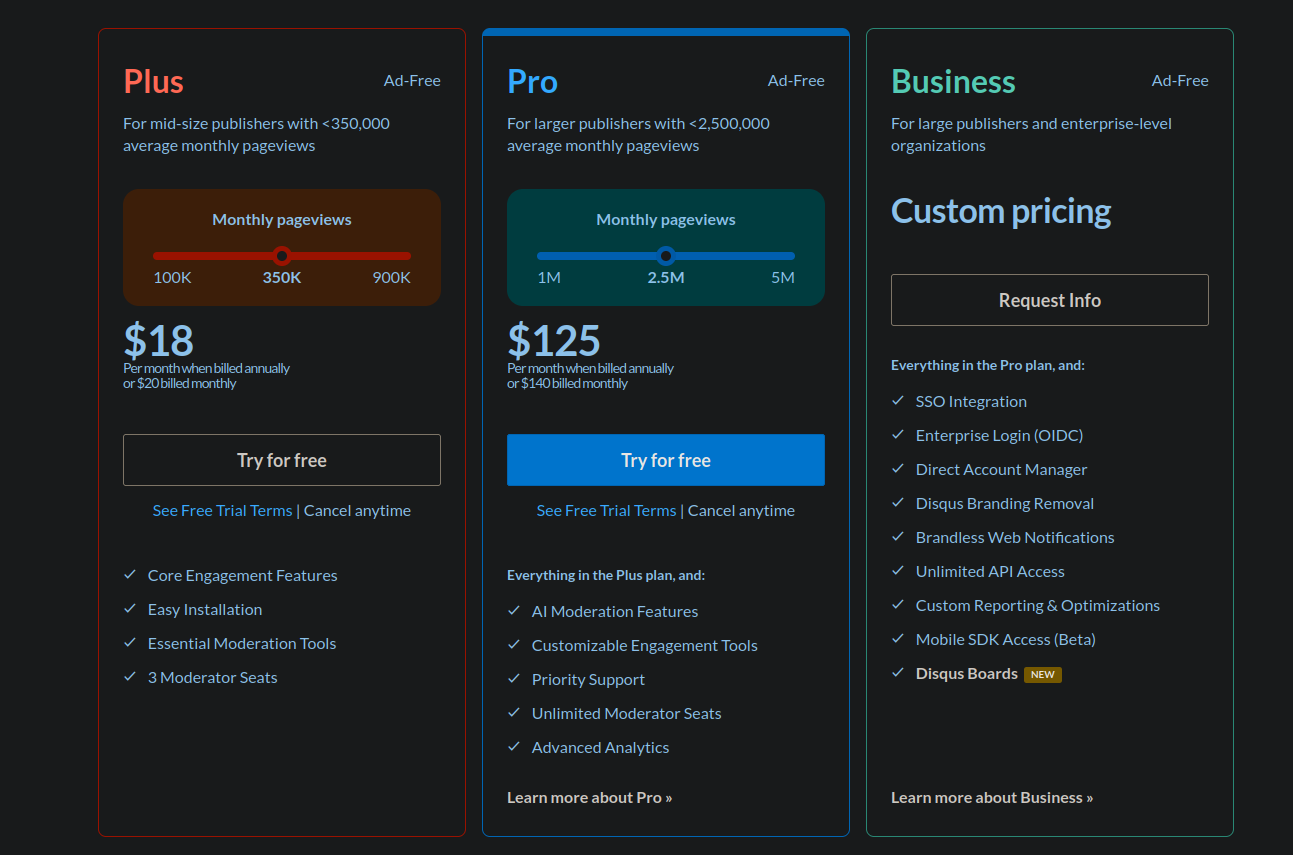The image size is (1293, 855).
Task: Click Try for free in Plus plan
Action: tap(282, 460)
